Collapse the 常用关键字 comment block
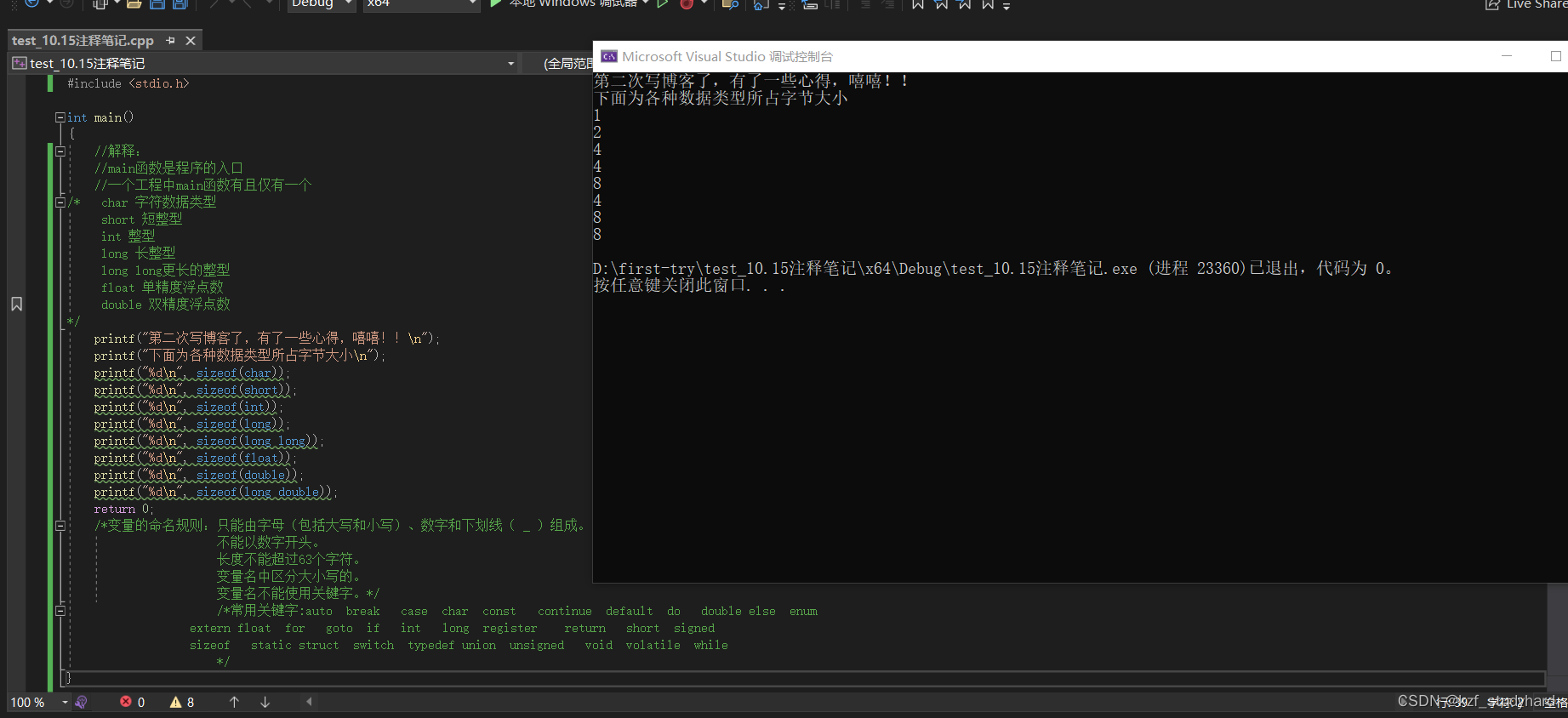This screenshot has height=718, width=1568. tap(60, 611)
